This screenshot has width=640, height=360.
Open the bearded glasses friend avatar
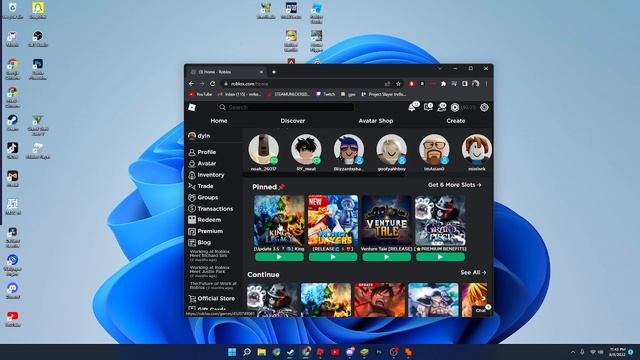coord(434,150)
